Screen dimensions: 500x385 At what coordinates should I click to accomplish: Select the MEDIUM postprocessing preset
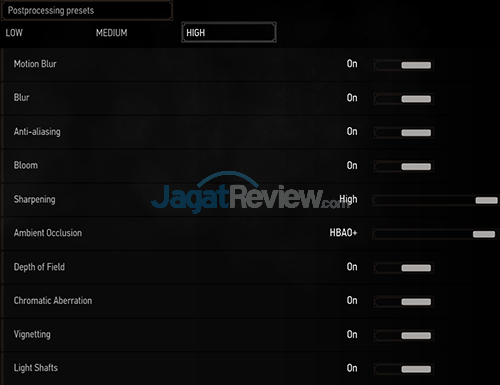point(111,33)
